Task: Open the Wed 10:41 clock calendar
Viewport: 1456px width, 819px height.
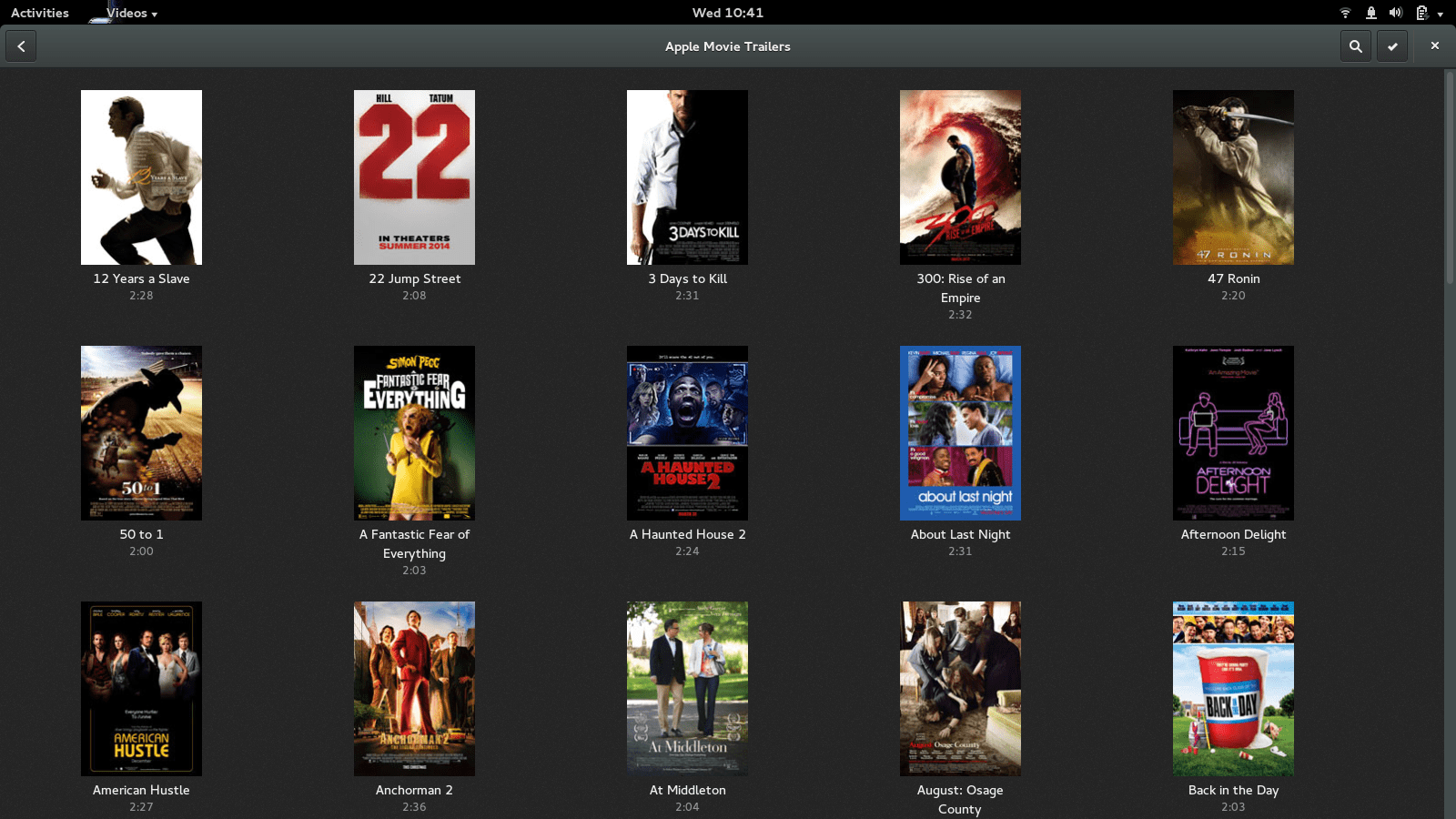Action: (x=728, y=13)
